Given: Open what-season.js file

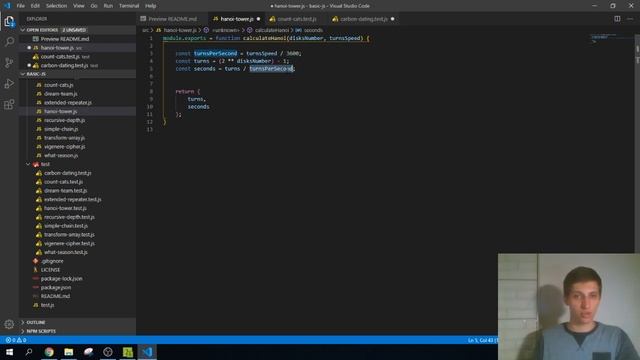Looking at the screenshot, I should point(61,156).
